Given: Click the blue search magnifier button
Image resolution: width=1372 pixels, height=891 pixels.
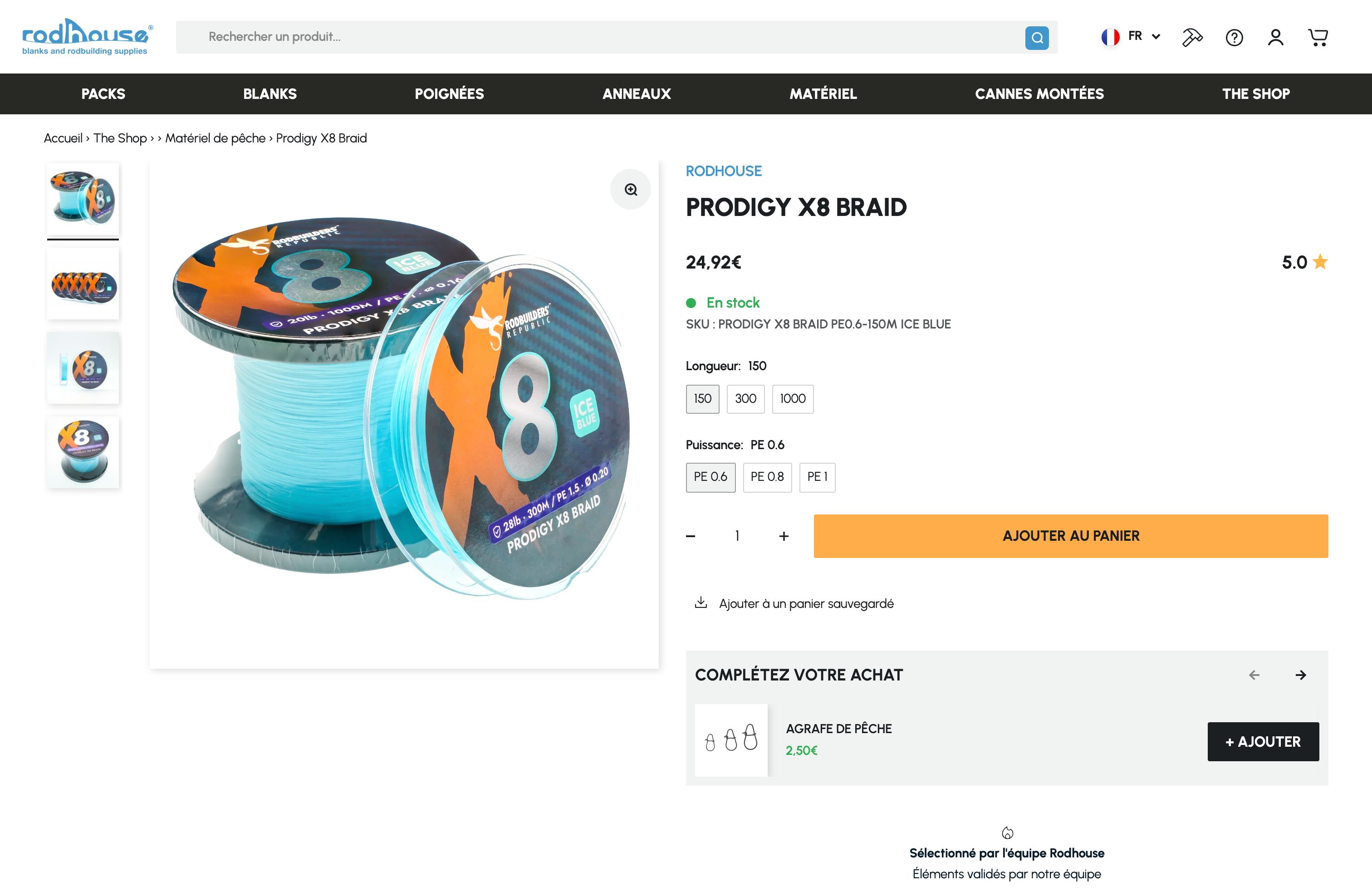Looking at the screenshot, I should [x=1037, y=38].
